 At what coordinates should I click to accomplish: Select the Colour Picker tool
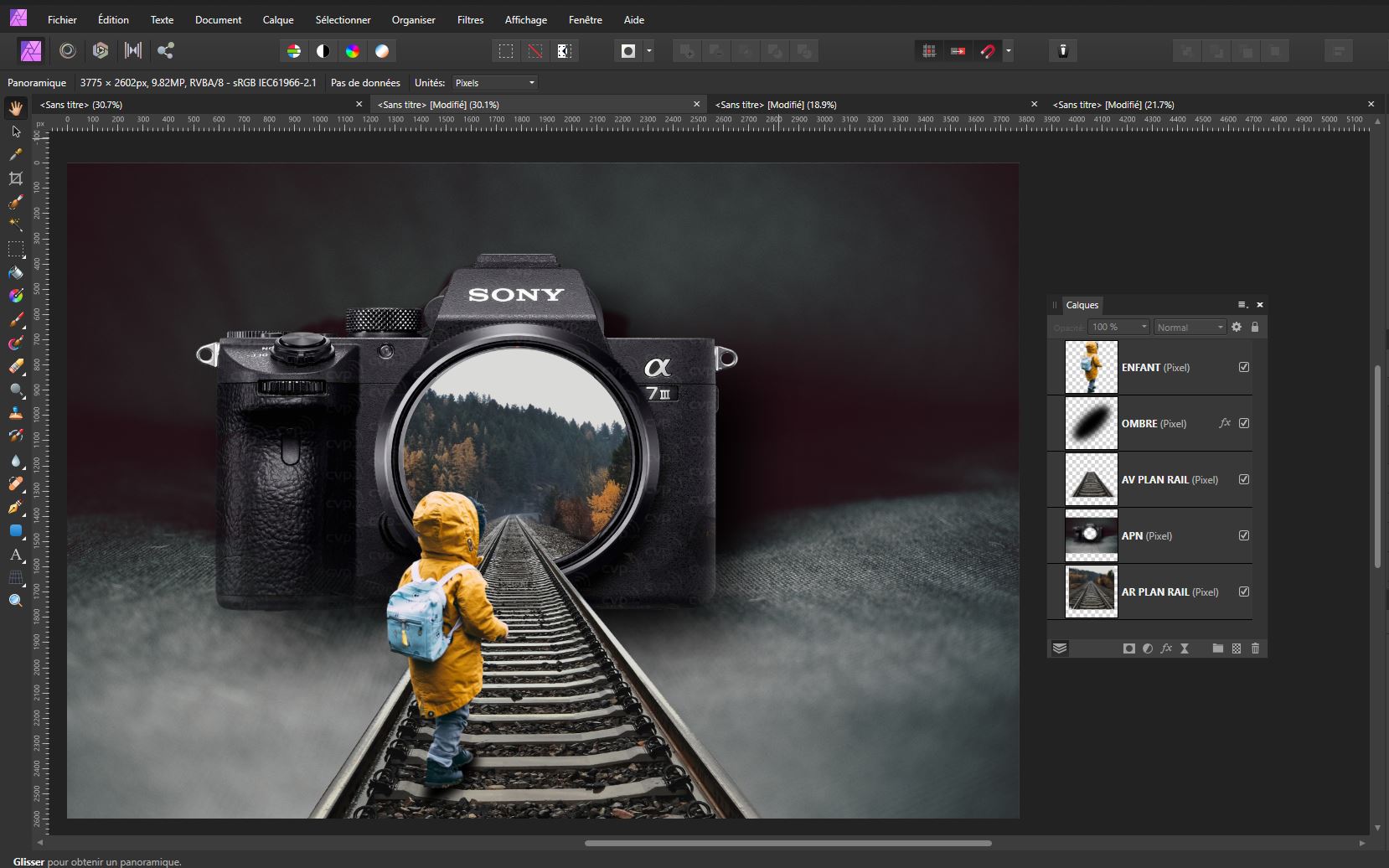coord(16,155)
